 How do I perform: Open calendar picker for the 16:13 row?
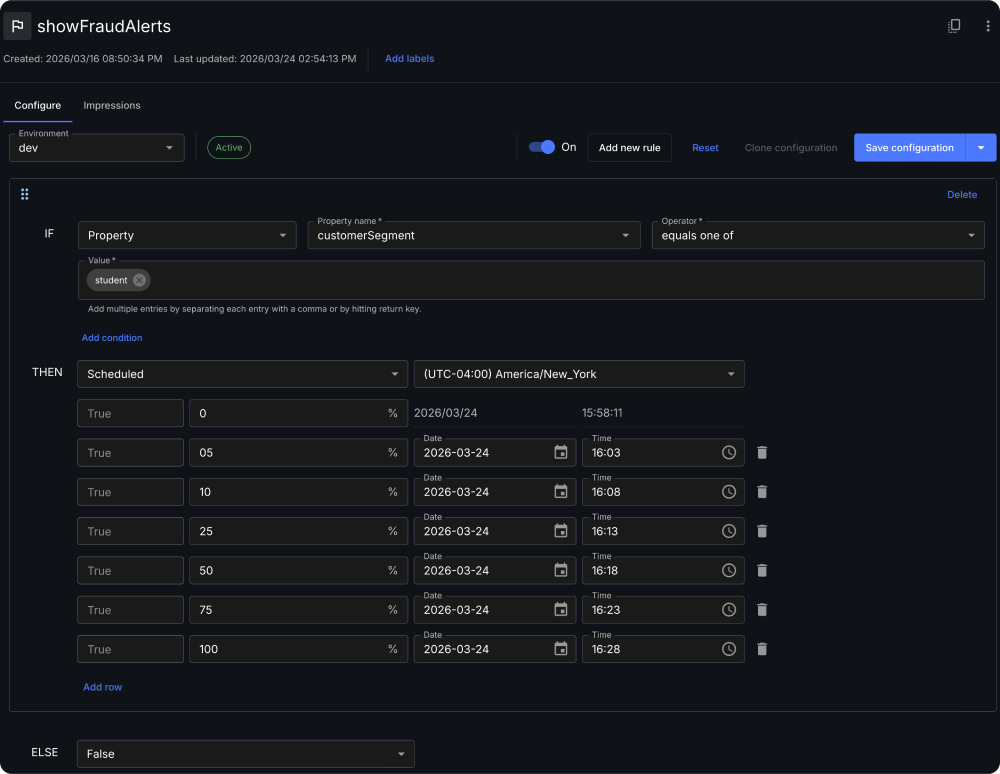click(x=561, y=531)
